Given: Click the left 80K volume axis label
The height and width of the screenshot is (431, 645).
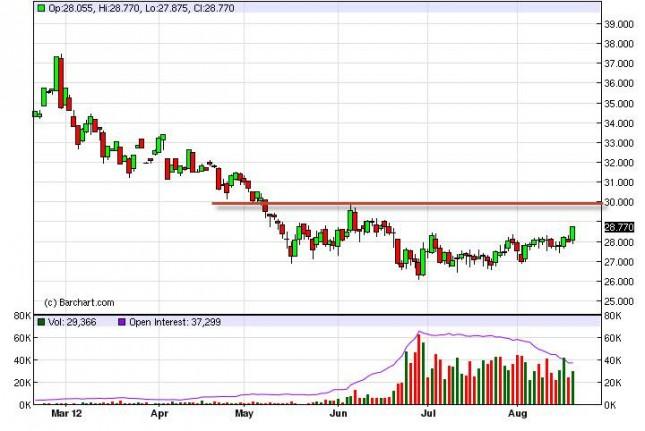Looking at the screenshot, I should click(x=22, y=316).
